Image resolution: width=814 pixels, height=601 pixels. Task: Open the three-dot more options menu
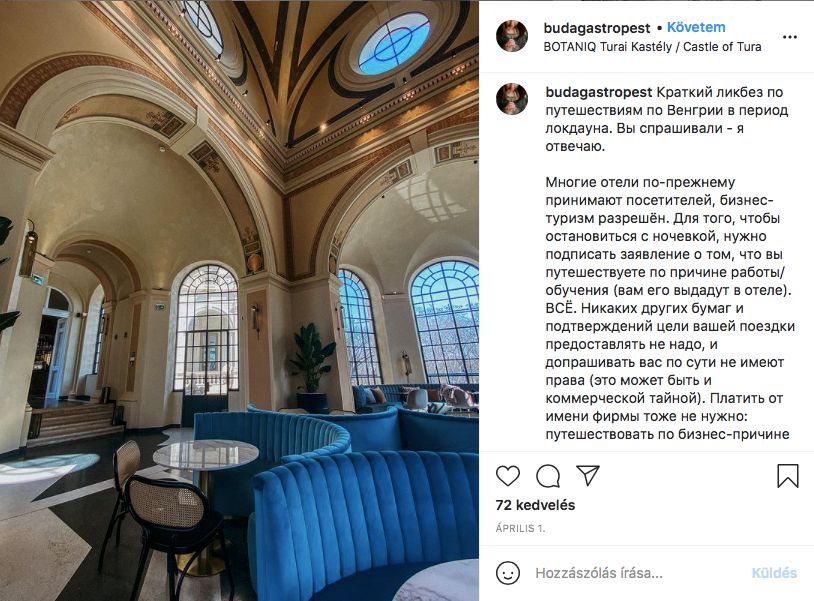[x=790, y=37]
